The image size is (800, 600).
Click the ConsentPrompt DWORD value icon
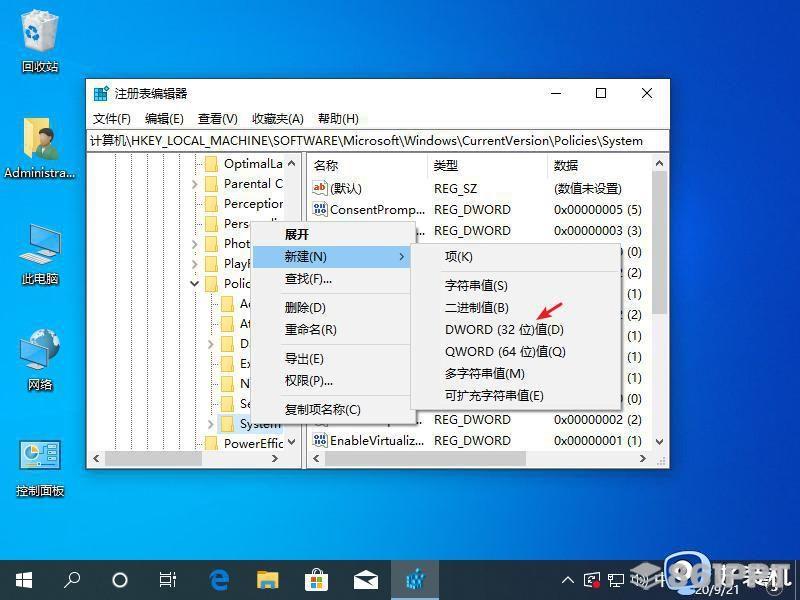(x=319, y=209)
